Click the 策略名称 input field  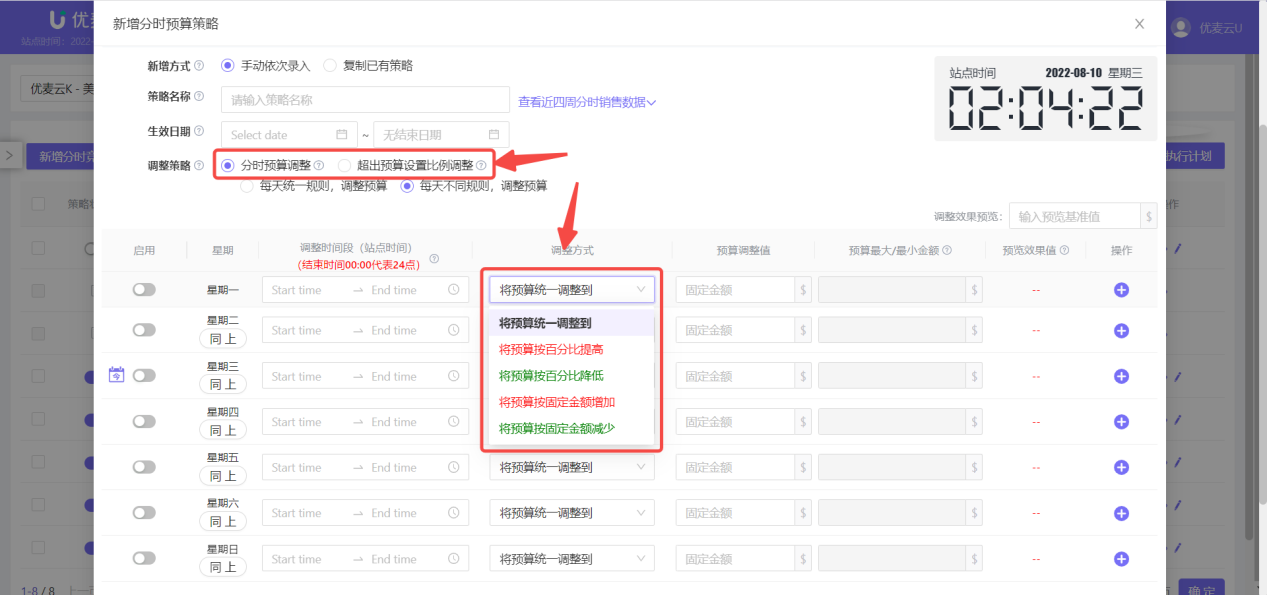tap(365, 100)
